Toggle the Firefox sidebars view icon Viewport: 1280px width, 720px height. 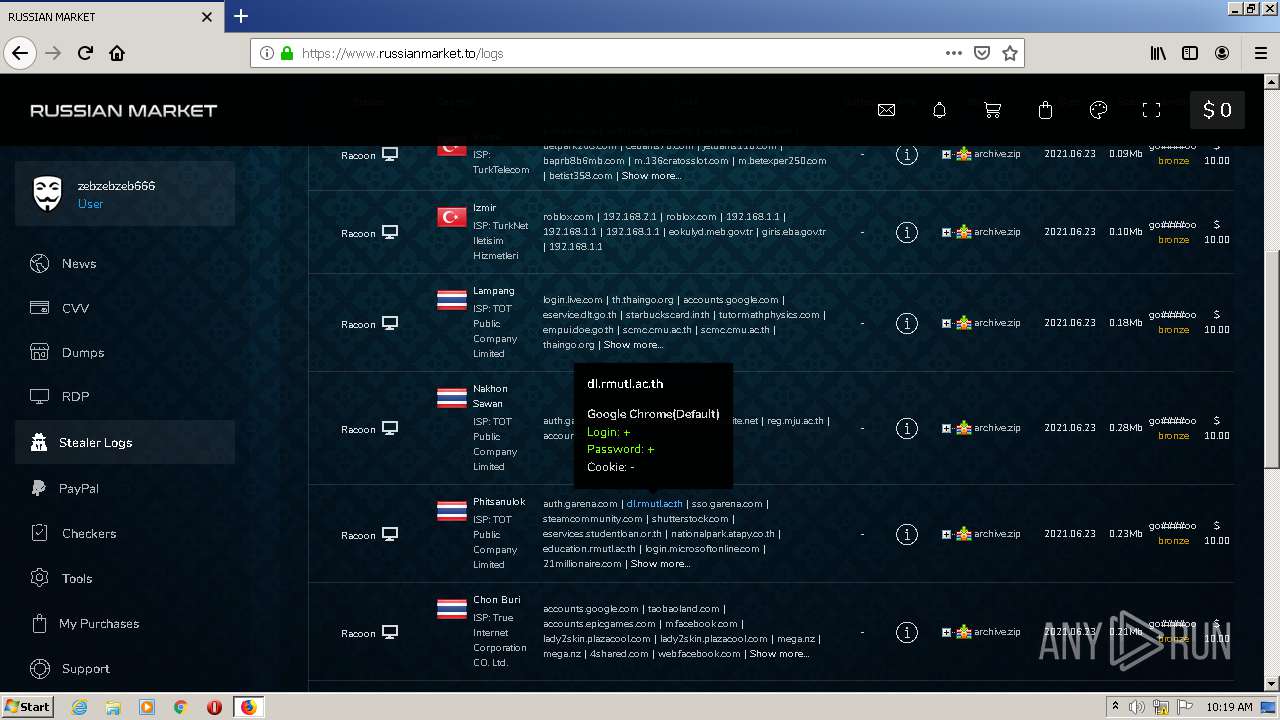coord(1190,53)
